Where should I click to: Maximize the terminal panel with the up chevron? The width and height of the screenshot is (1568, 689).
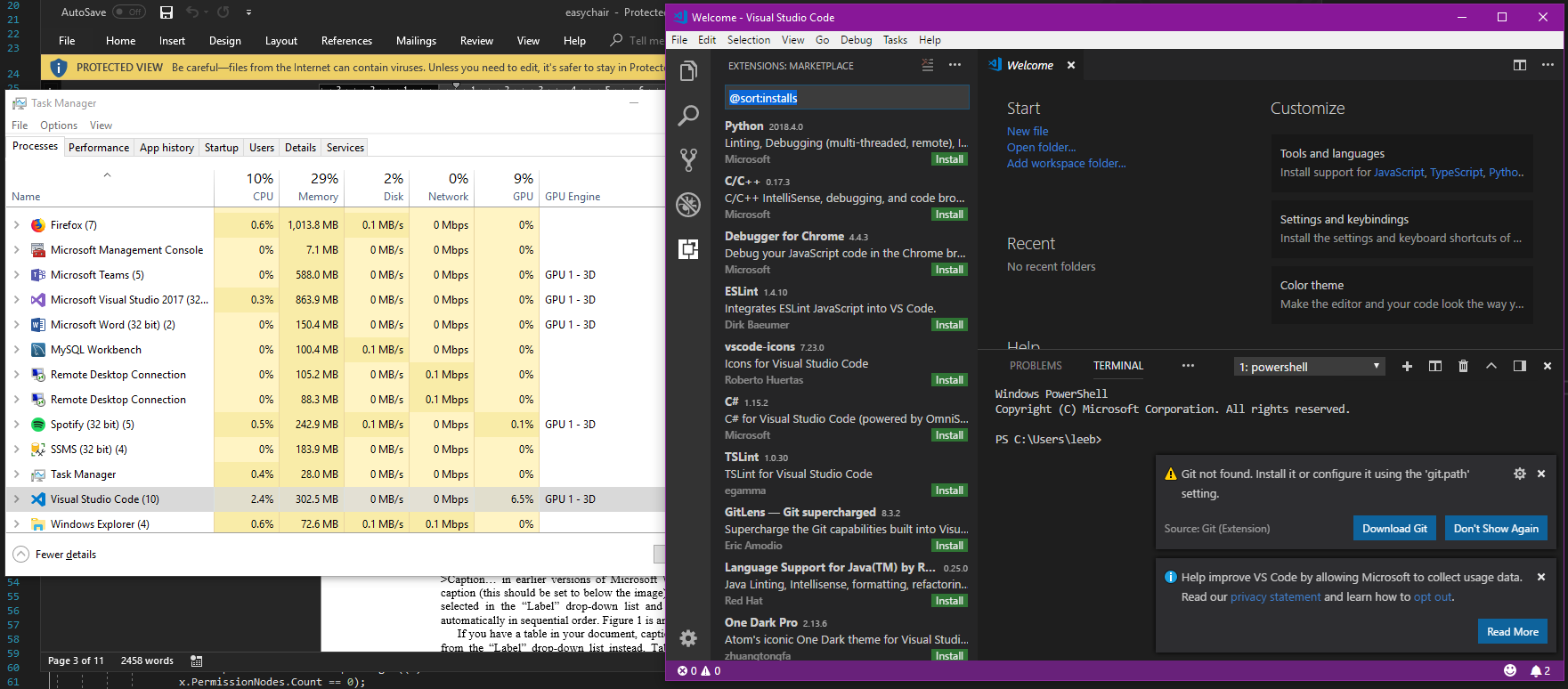click(1491, 366)
